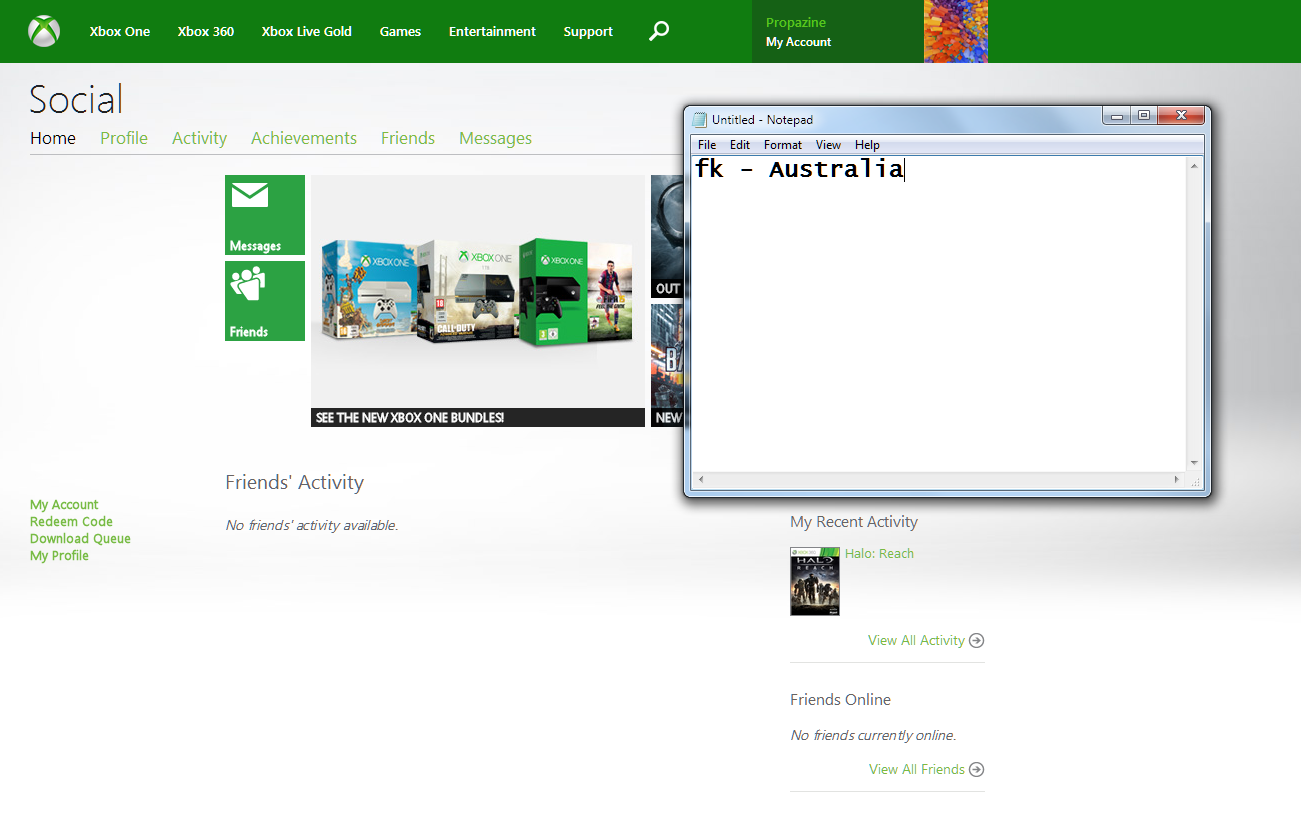1301x823 pixels.
Task: Click Notepad's horizontal scrollbar left arrow
Action: [700, 480]
